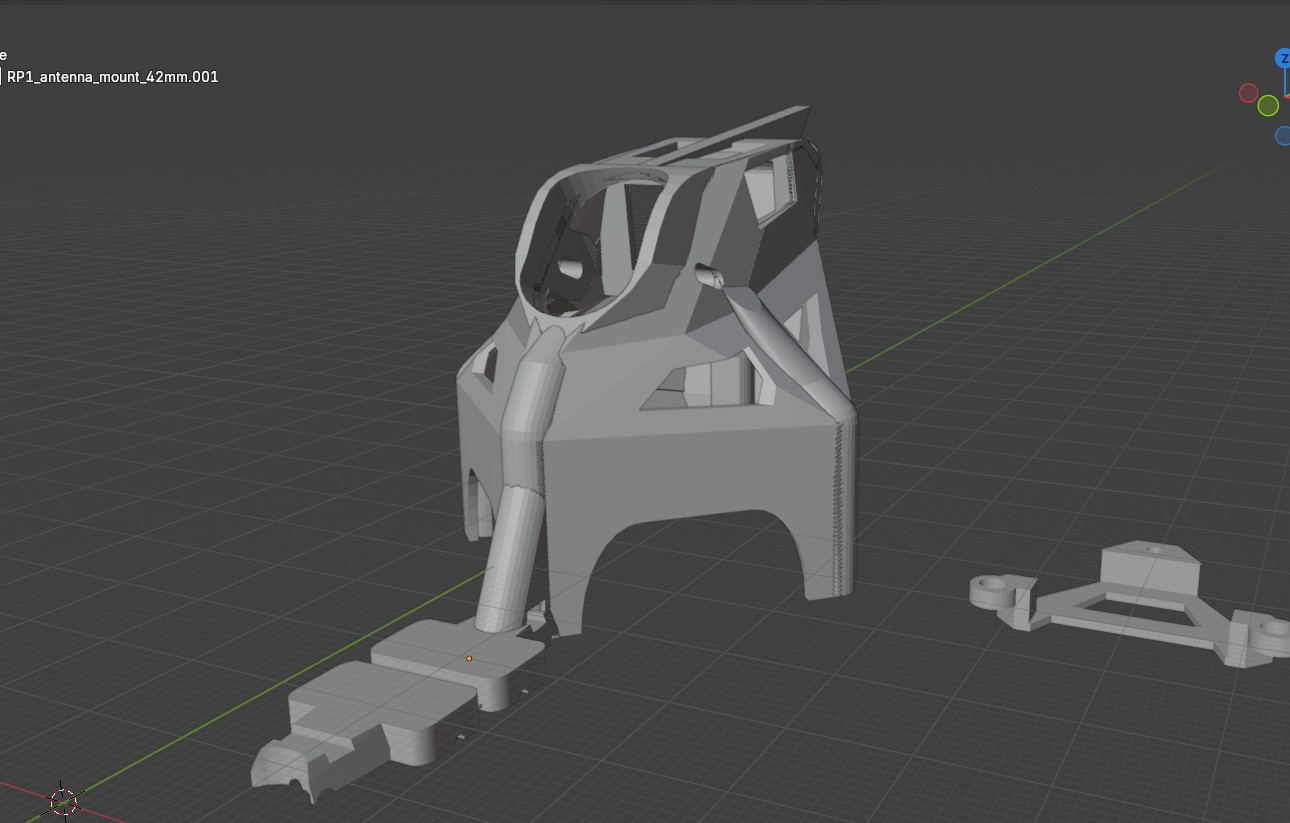Click the green negative Y gizmo circle
The image size is (1290, 823).
point(1268,106)
